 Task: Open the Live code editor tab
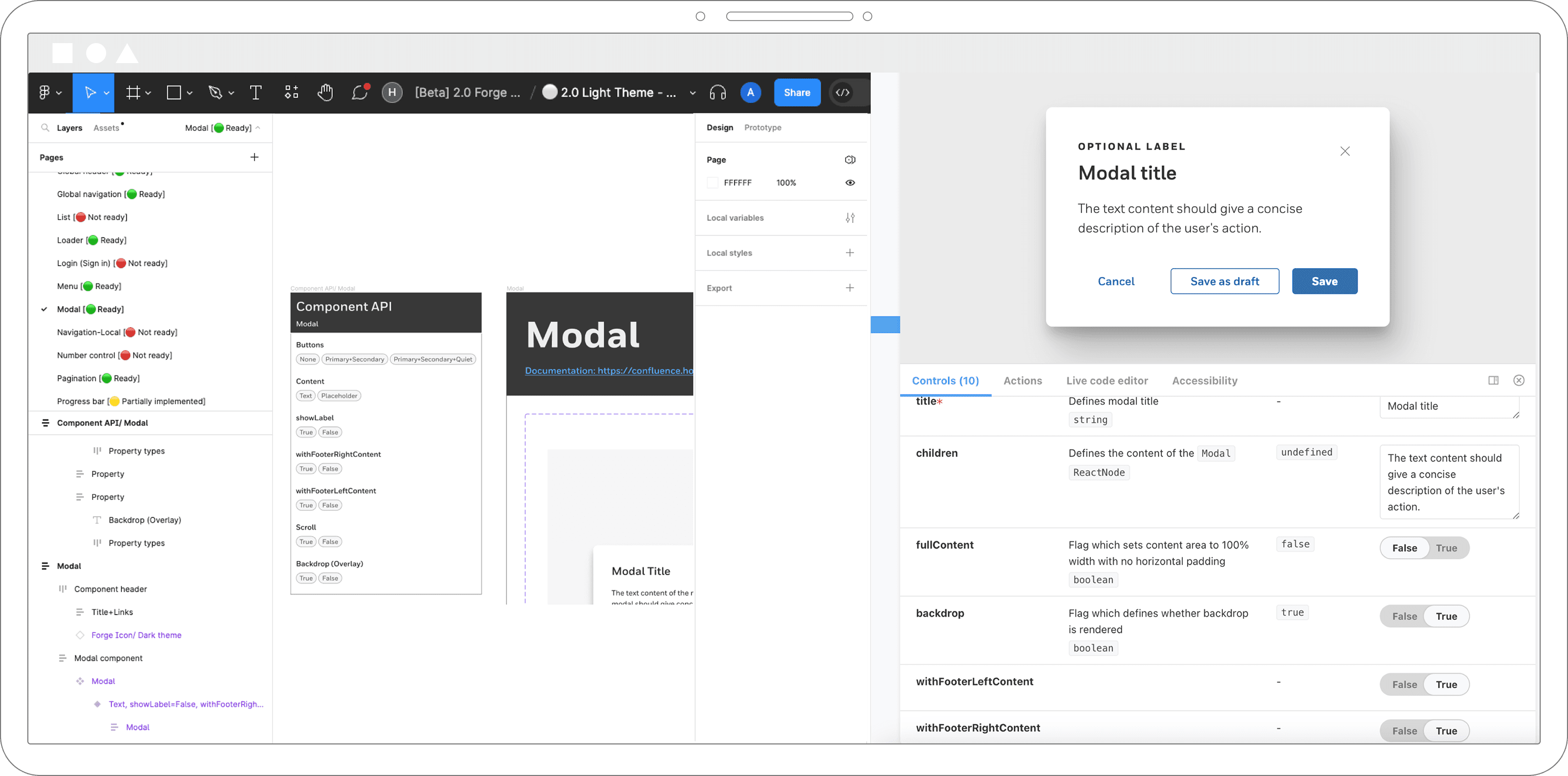click(1107, 381)
